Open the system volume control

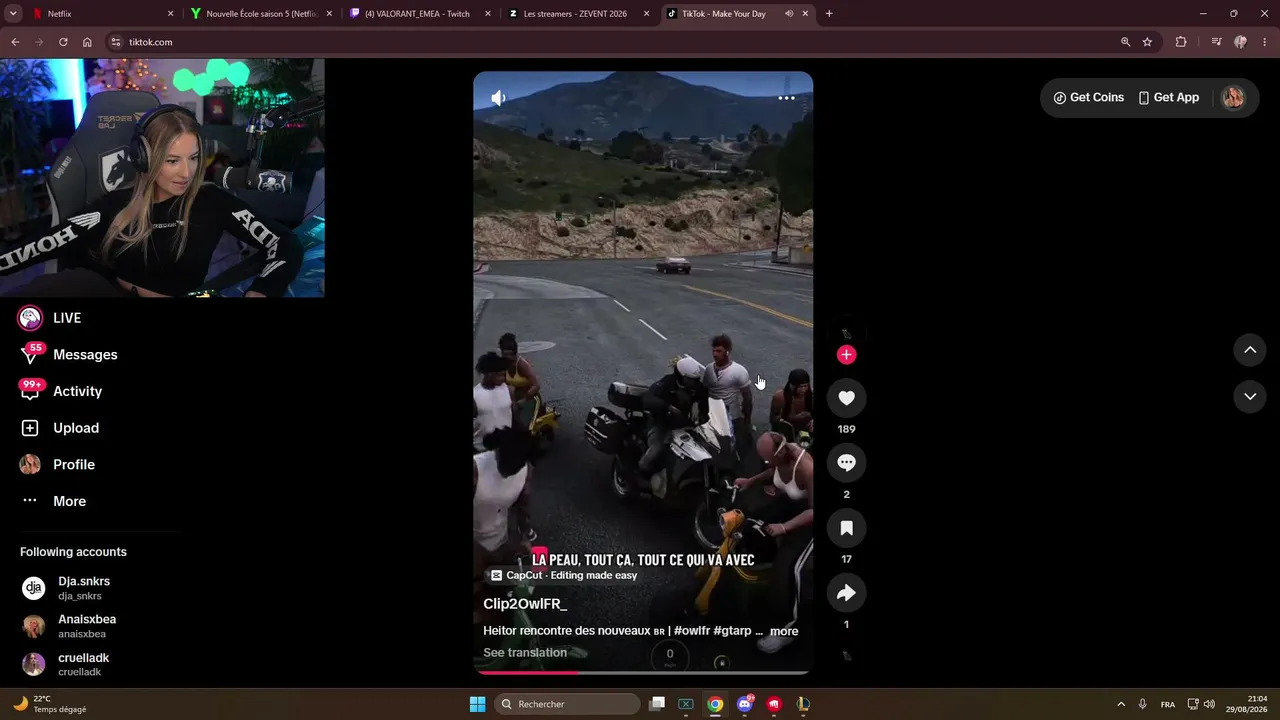pyautogui.click(x=1209, y=704)
